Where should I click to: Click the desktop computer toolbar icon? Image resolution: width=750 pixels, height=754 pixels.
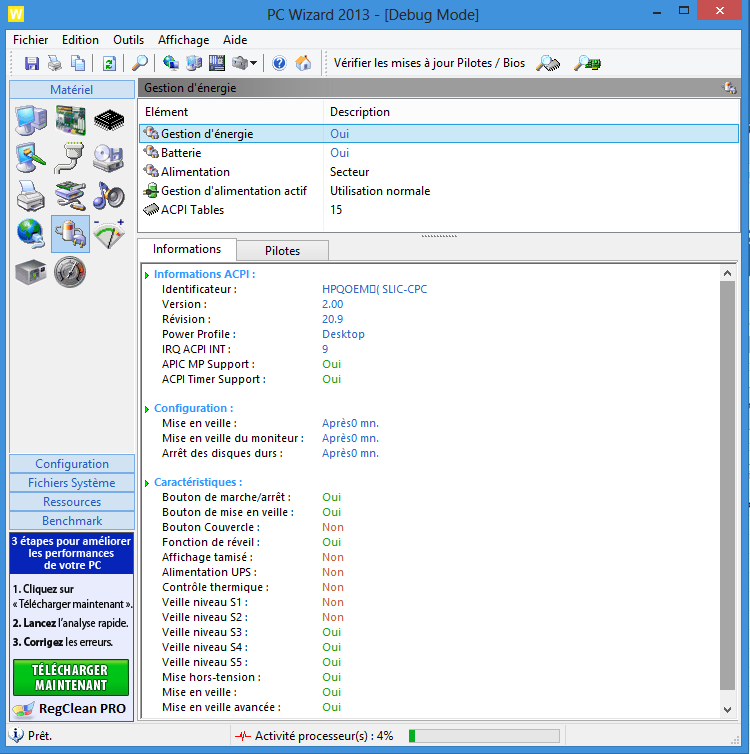[x=194, y=63]
